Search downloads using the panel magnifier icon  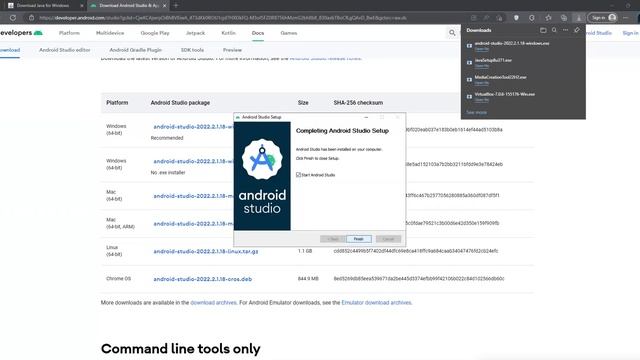point(554,30)
